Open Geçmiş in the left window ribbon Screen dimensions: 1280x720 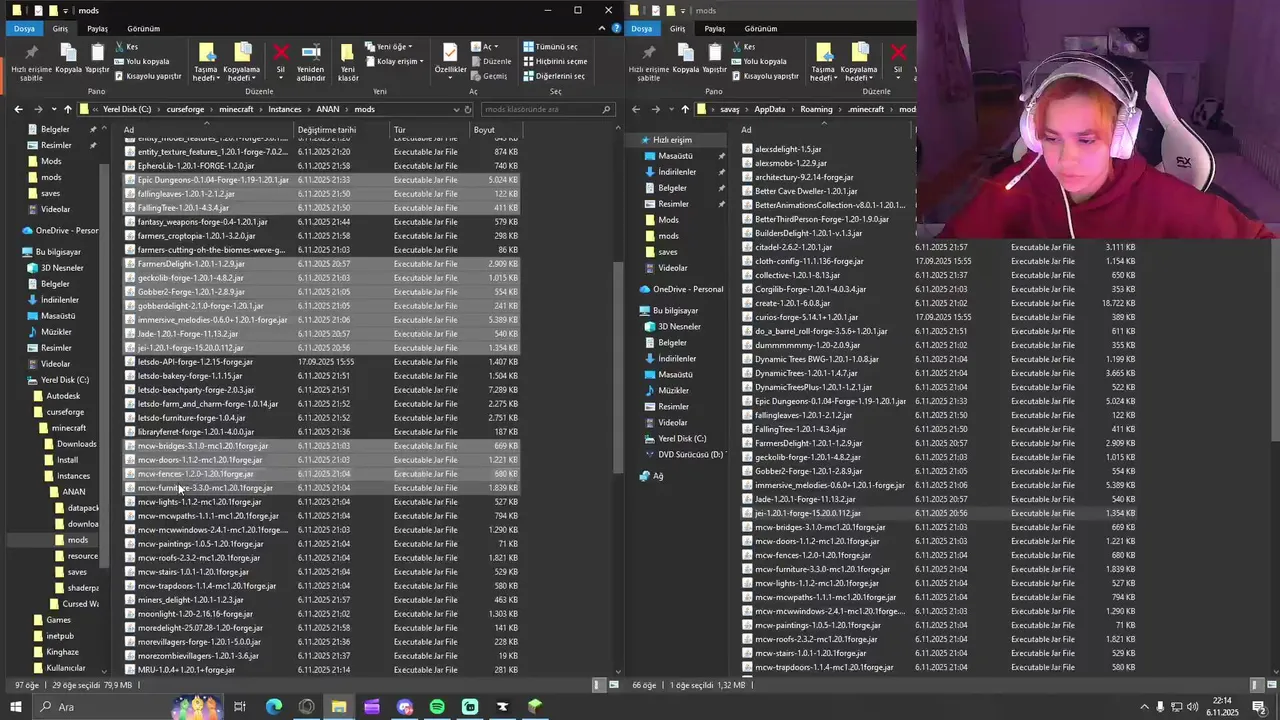[488, 76]
